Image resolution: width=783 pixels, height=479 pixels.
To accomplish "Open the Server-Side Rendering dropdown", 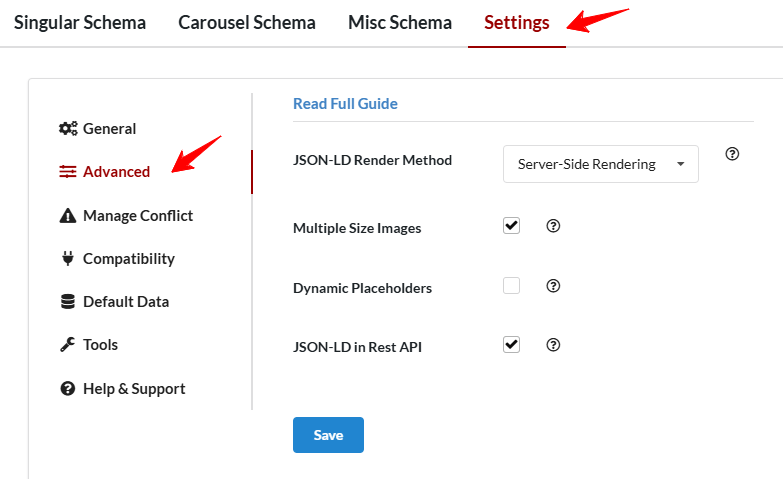I will tap(600, 165).
